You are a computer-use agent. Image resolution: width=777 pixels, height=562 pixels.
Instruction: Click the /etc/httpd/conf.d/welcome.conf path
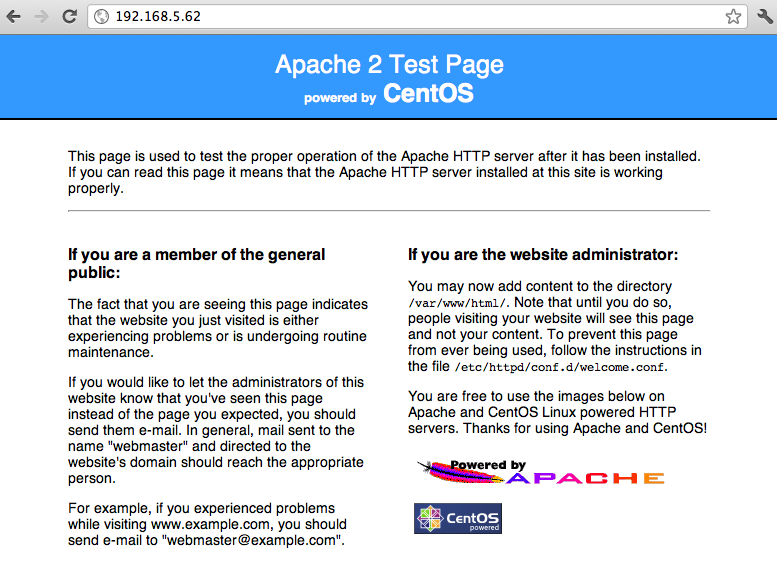(560, 367)
